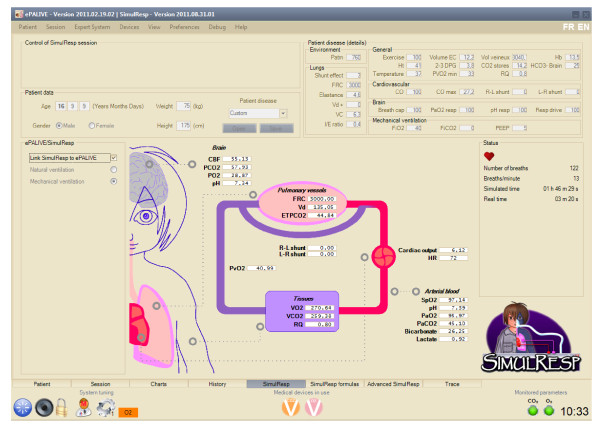
Task: Click the circle node on the grey brain
Action: tap(149, 164)
